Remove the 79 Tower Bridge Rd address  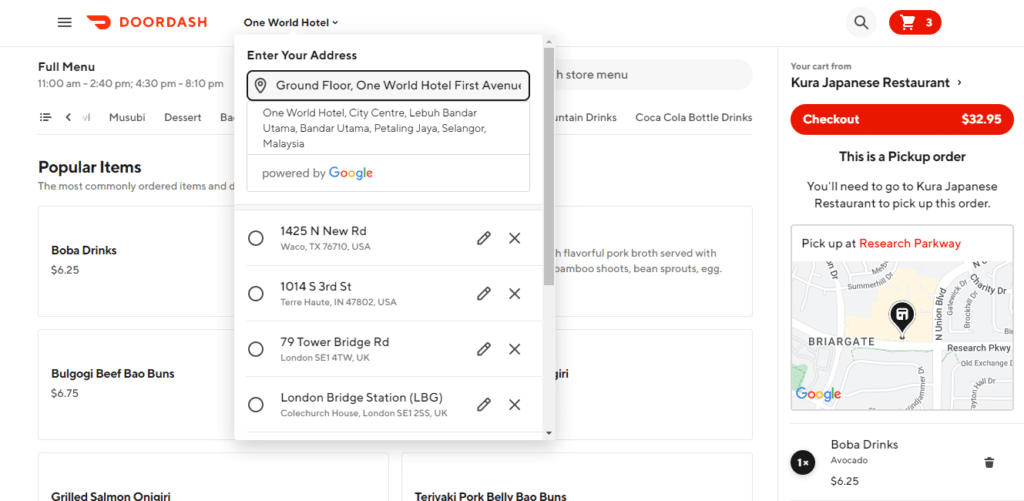515,349
